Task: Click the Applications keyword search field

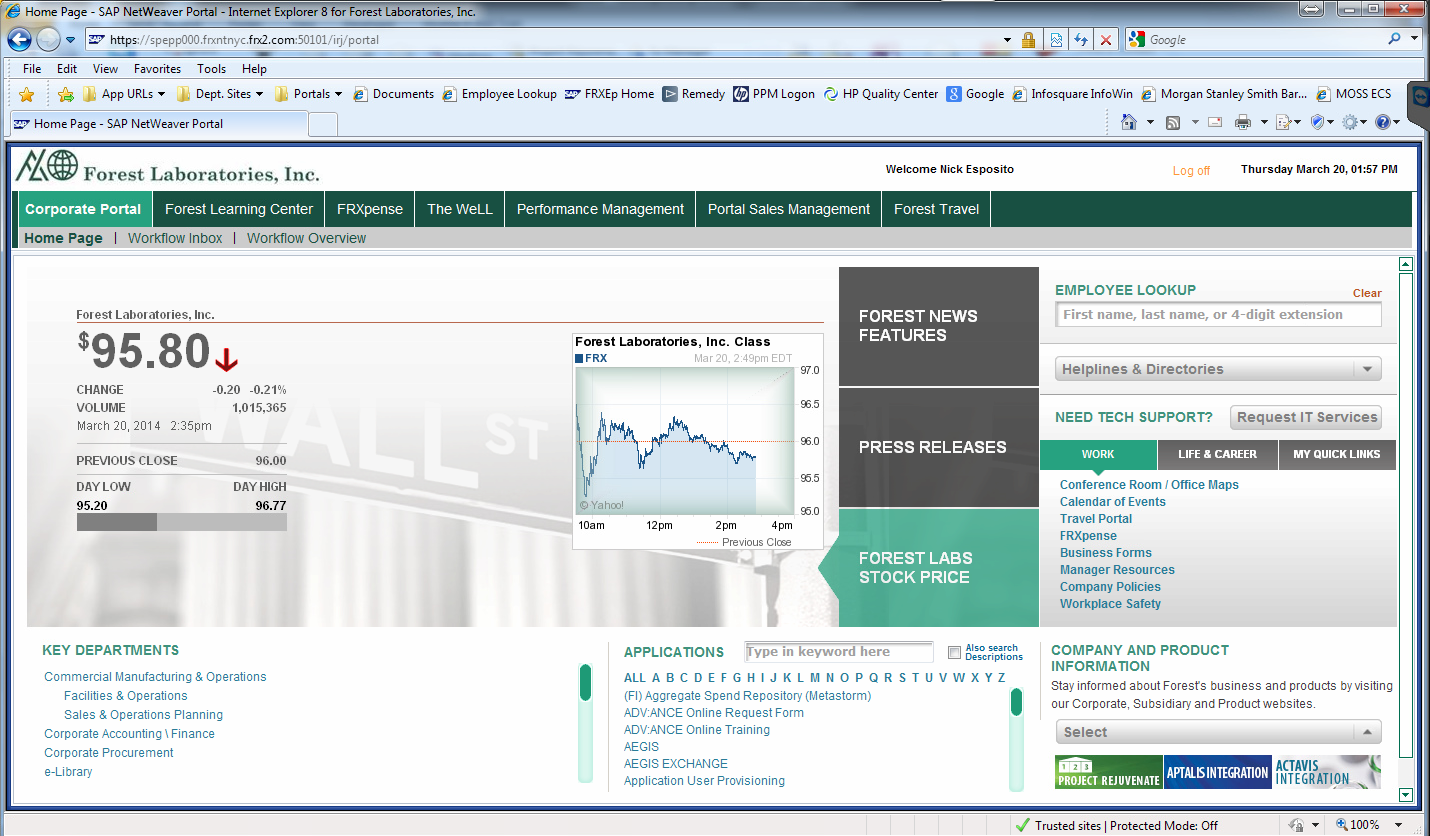Action: (x=839, y=652)
